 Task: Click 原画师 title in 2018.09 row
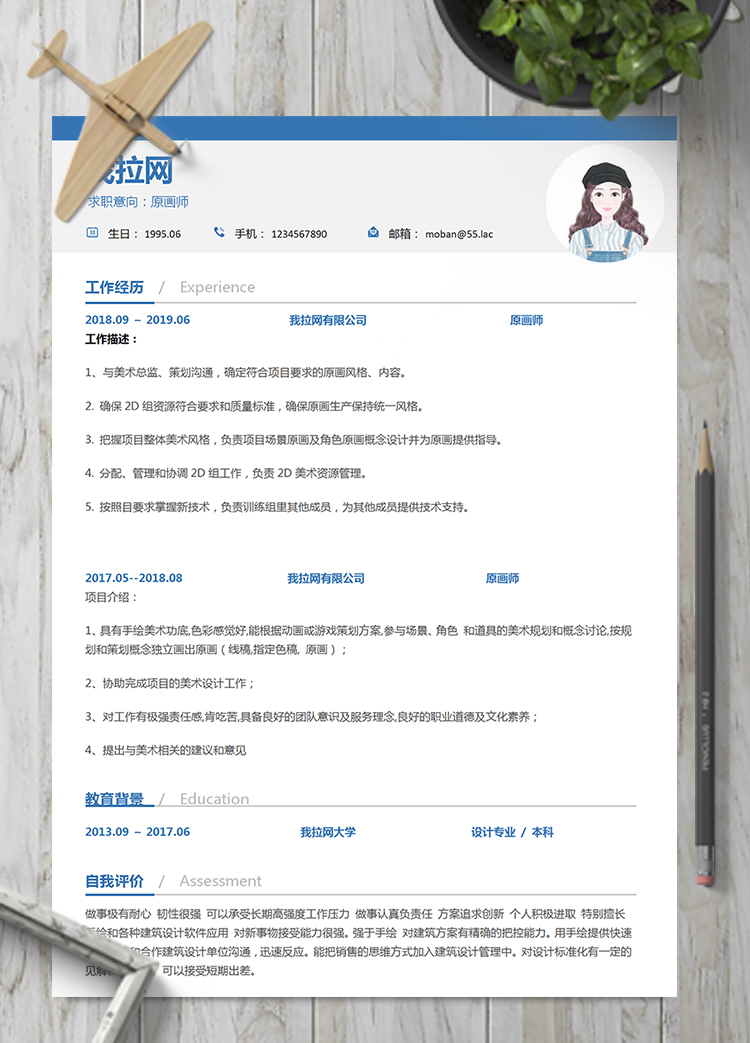click(x=526, y=320)
